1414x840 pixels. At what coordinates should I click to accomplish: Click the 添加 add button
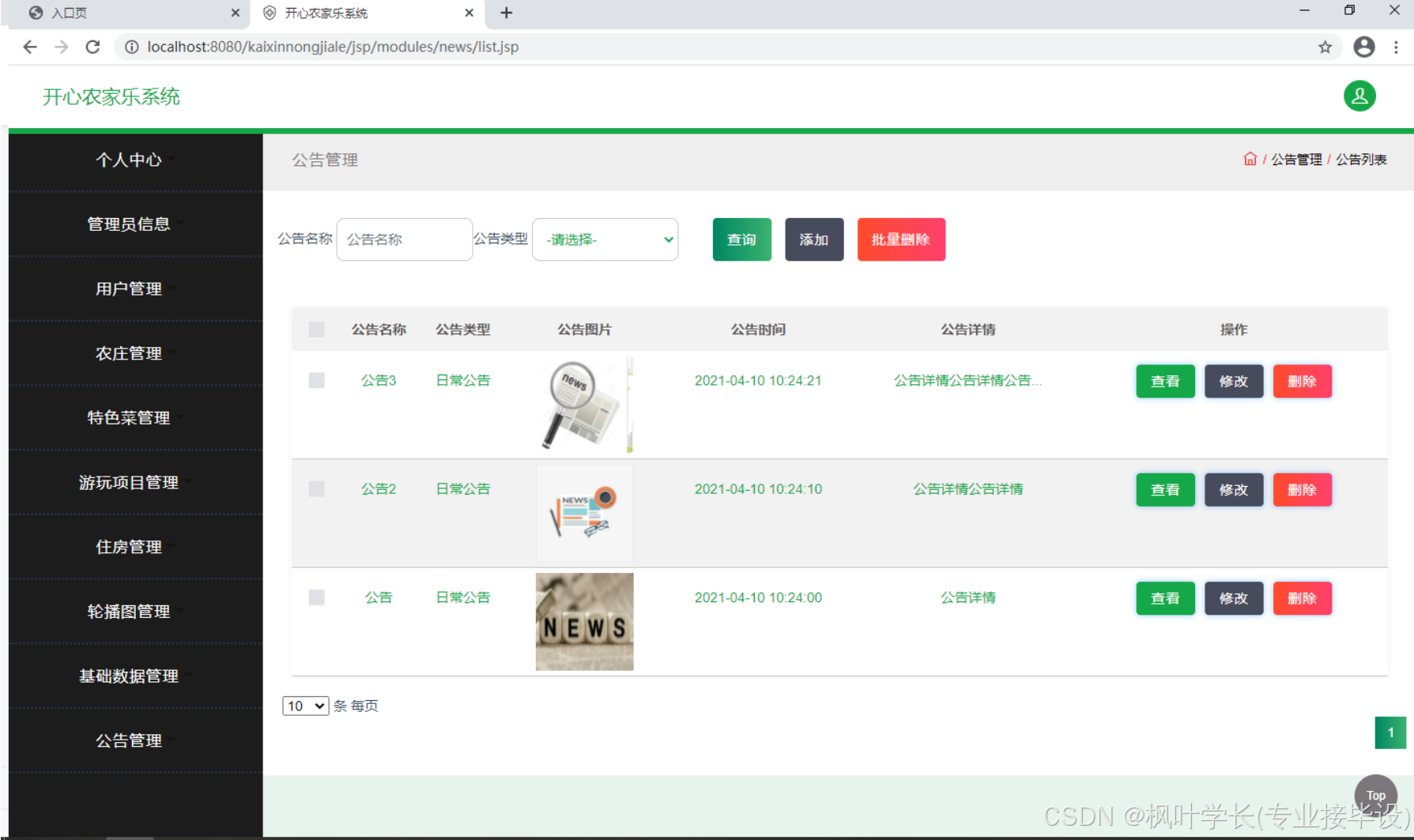pyautogui.click(x=814, y=239)
